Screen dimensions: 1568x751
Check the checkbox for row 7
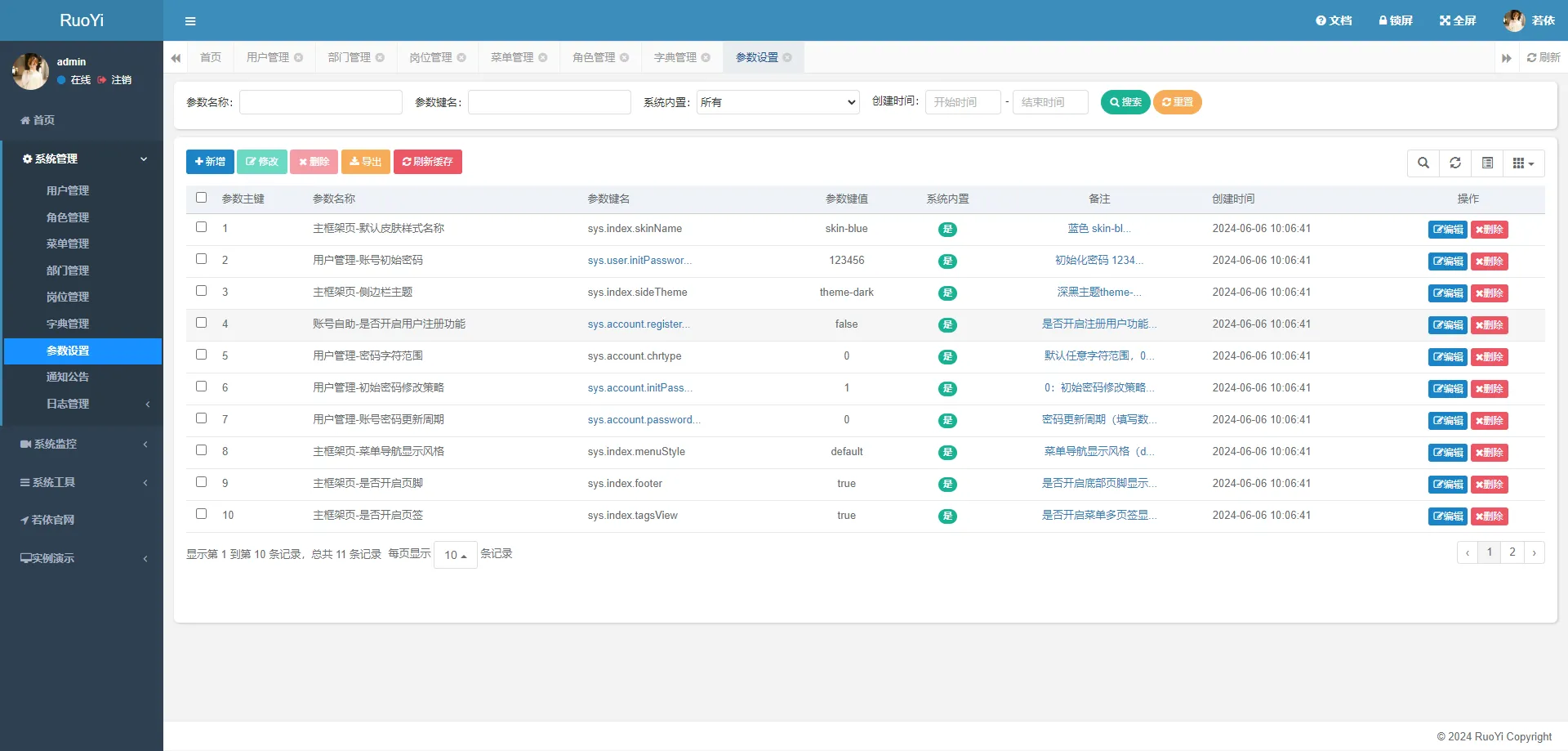point(202,418)
